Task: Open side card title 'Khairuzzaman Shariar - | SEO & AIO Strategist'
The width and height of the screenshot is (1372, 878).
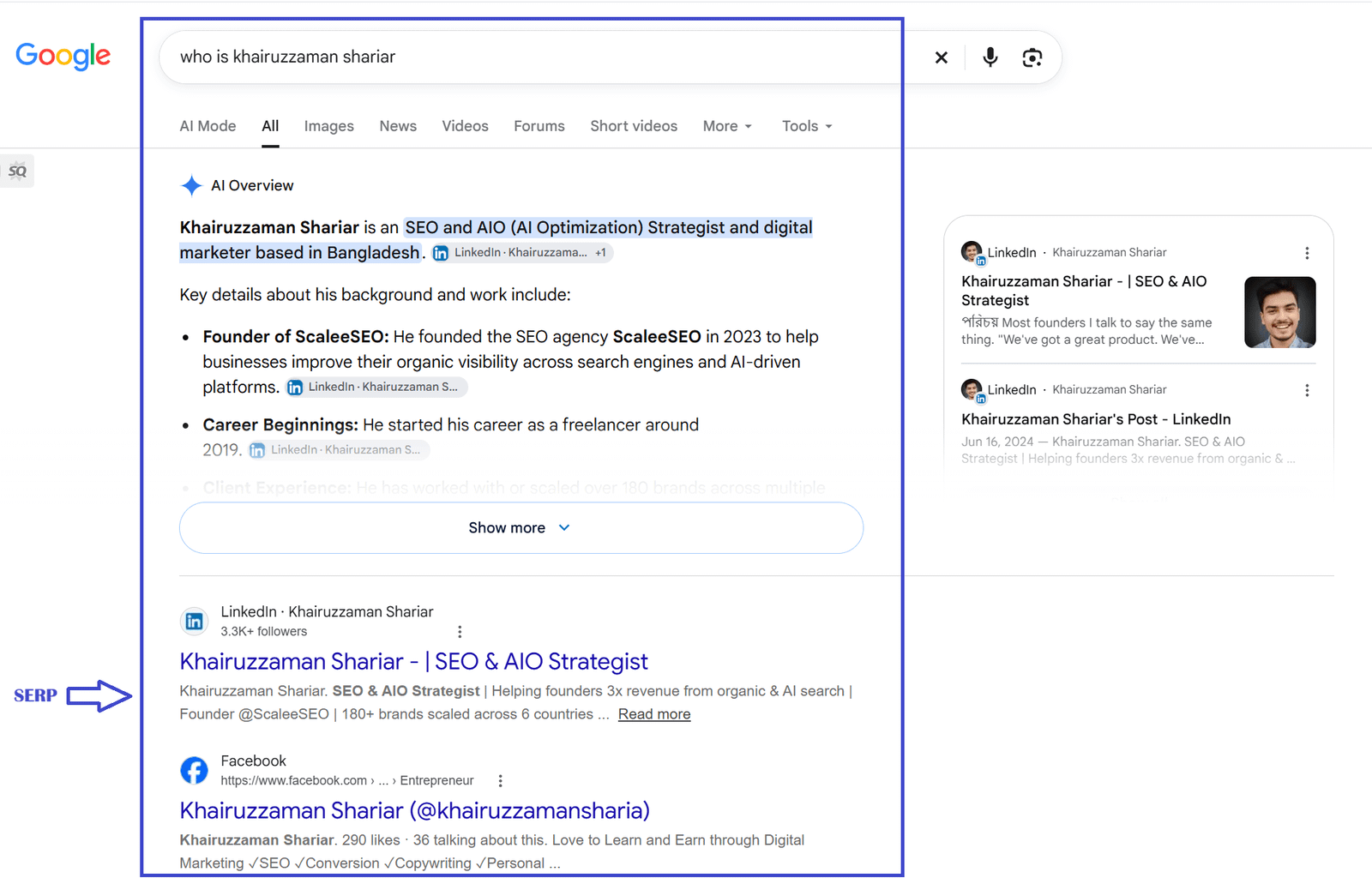Action: pyautogui.click(x=1084, y=291)
